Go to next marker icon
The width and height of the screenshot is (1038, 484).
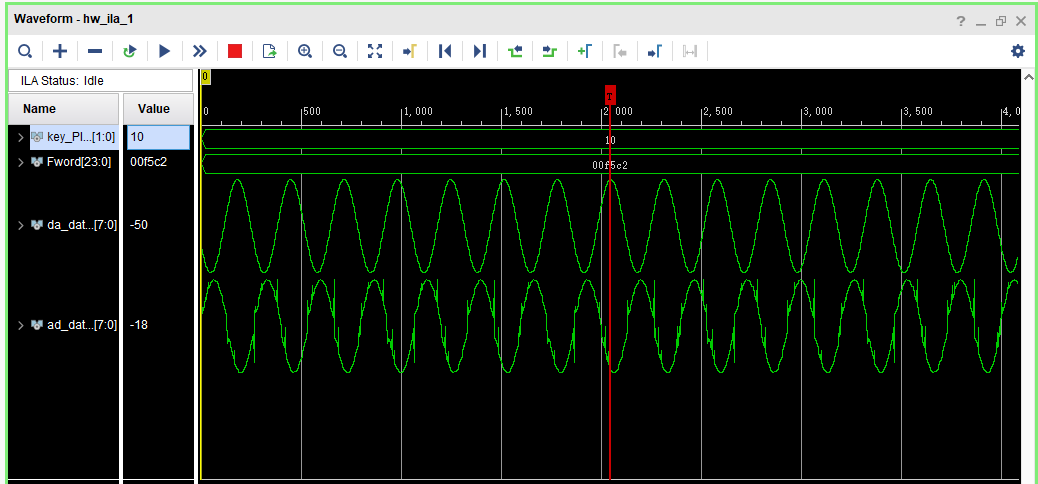point(655,51)
